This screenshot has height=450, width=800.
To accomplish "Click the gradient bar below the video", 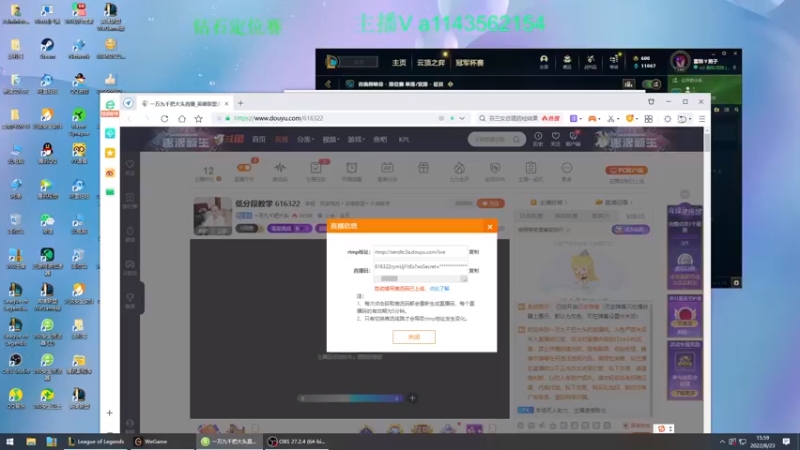I will point(350,398).
